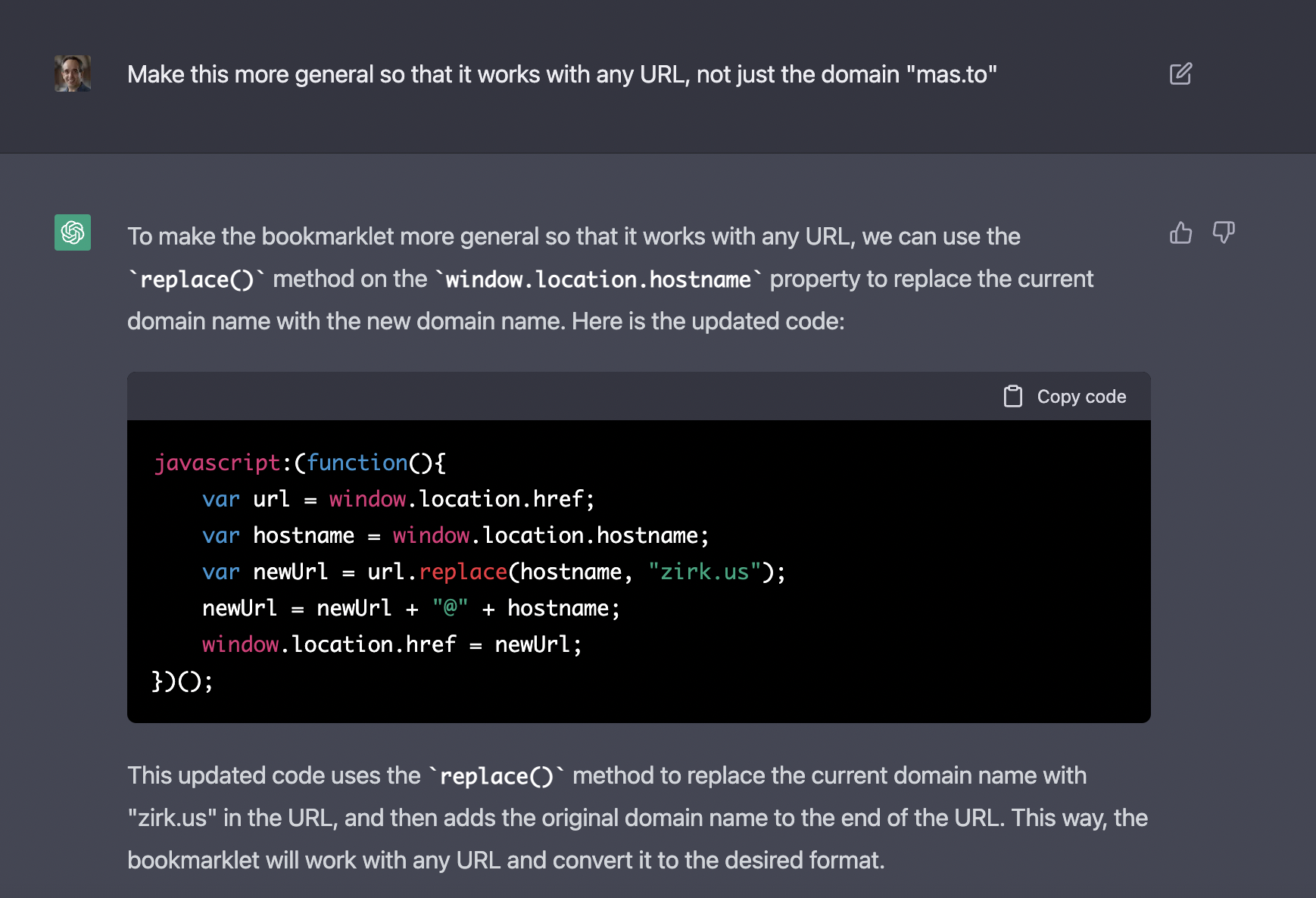This screenshot has height=898, width=1316.
Task: Click the "var hostname" code line
Action: click(x=454, y=535)
